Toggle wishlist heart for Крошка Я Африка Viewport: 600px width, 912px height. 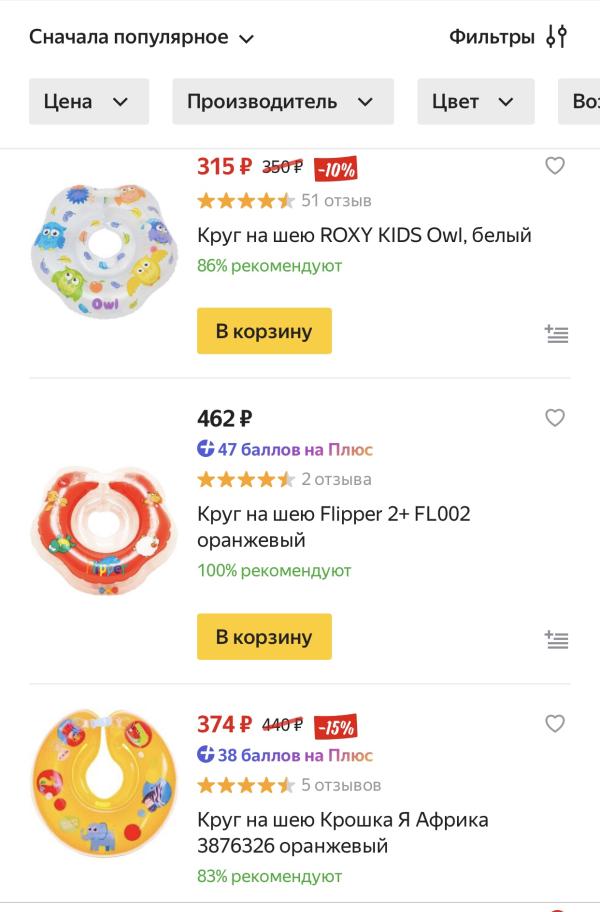(x=555, y=723)
